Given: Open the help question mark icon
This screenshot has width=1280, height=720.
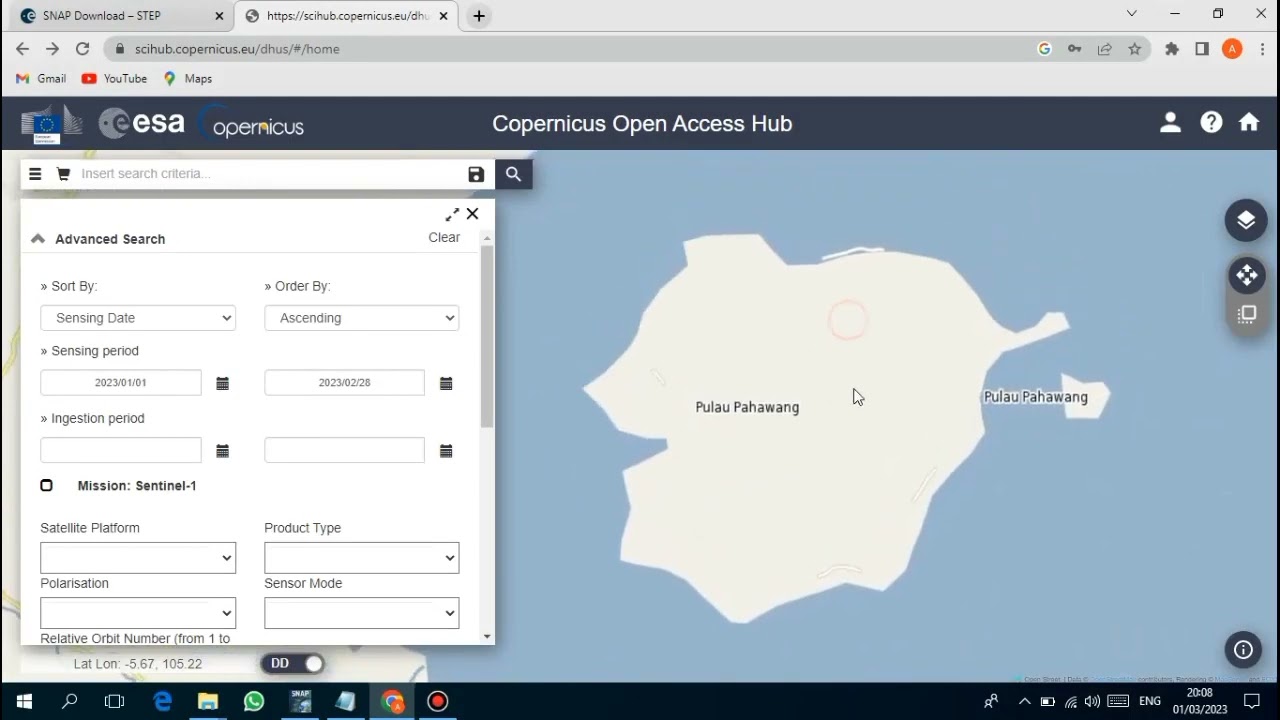Looking at the screenshot, I should point(1211,123).
